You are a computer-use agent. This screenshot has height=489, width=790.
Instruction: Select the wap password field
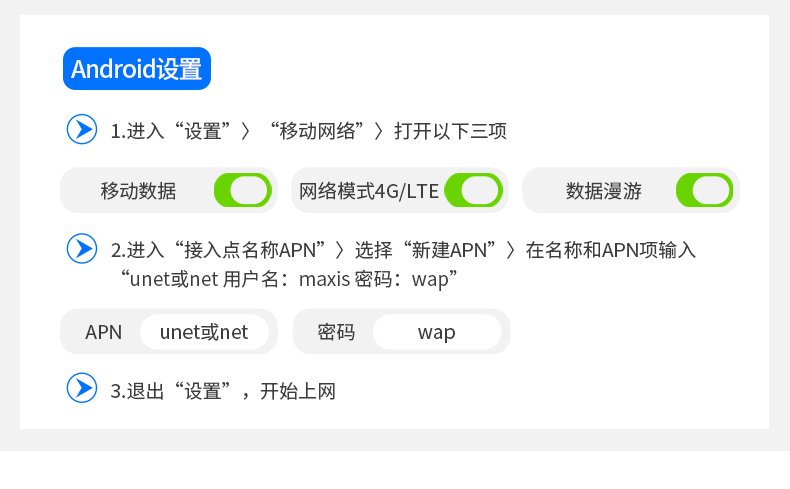[x=437, y=332]
